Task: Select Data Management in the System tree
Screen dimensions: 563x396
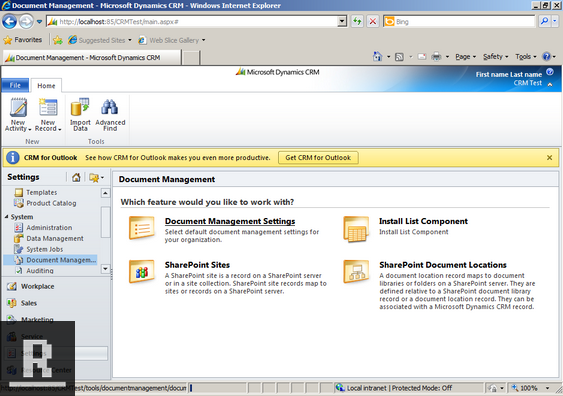Action: 55,238
